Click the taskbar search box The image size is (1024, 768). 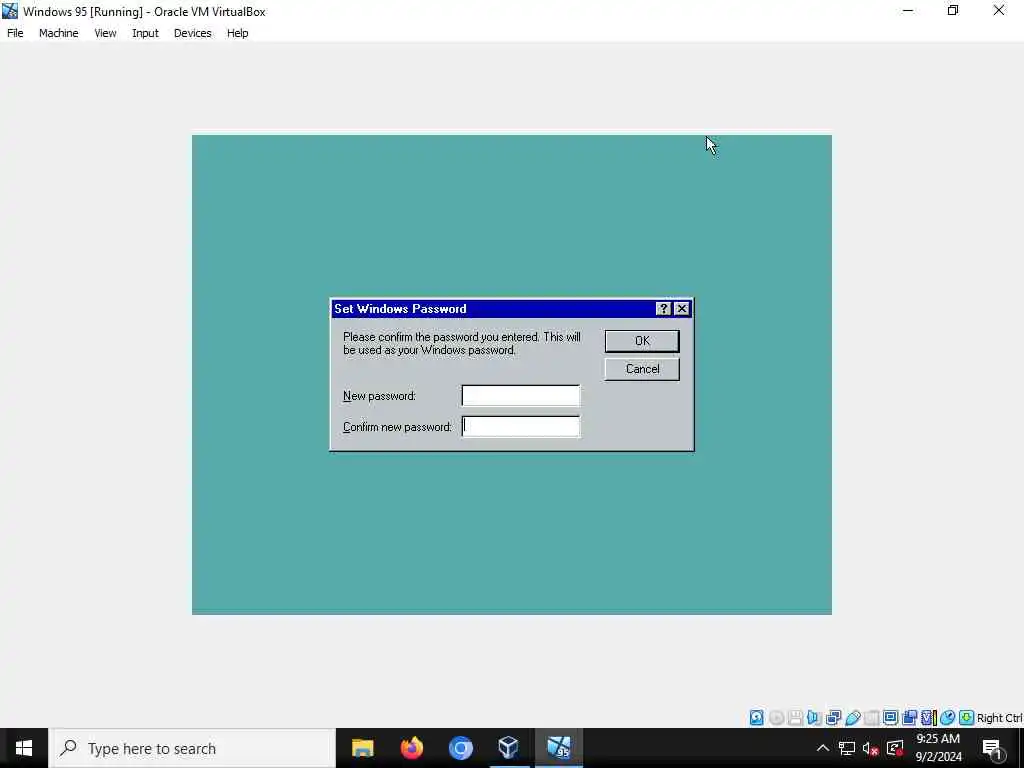192,748
